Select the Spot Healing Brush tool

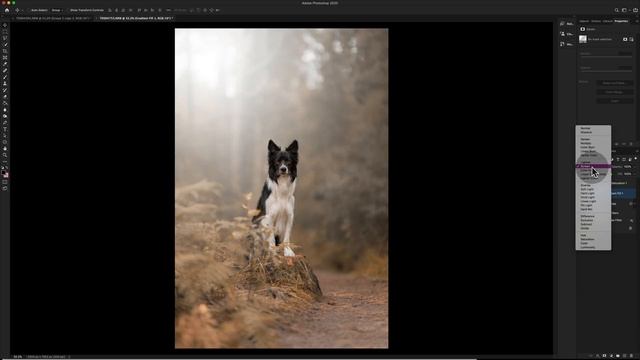[5, 71]
